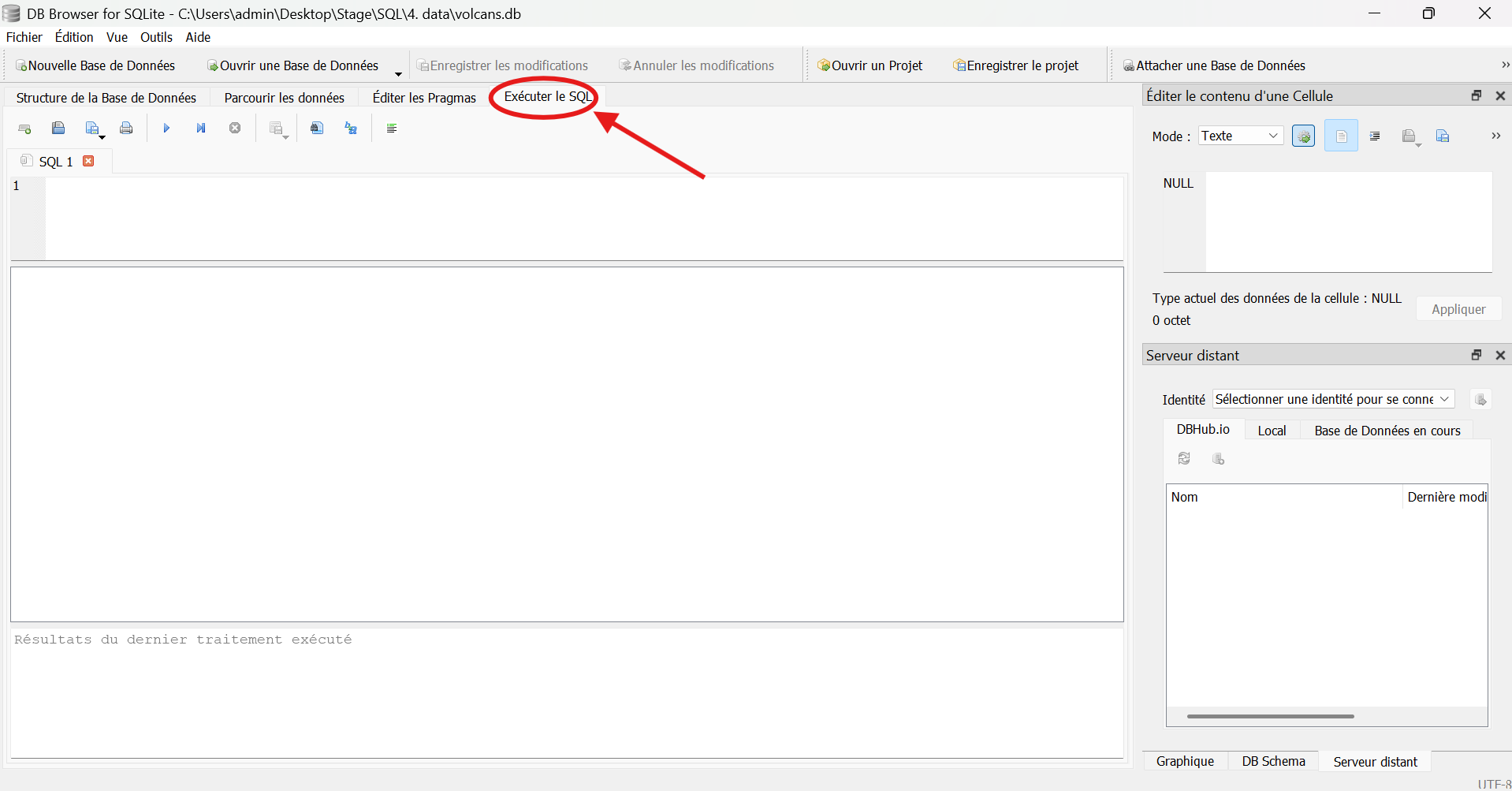The image size is (1512, 791).
Task: Run all SQL with the play icon
Action: (166, 129)
